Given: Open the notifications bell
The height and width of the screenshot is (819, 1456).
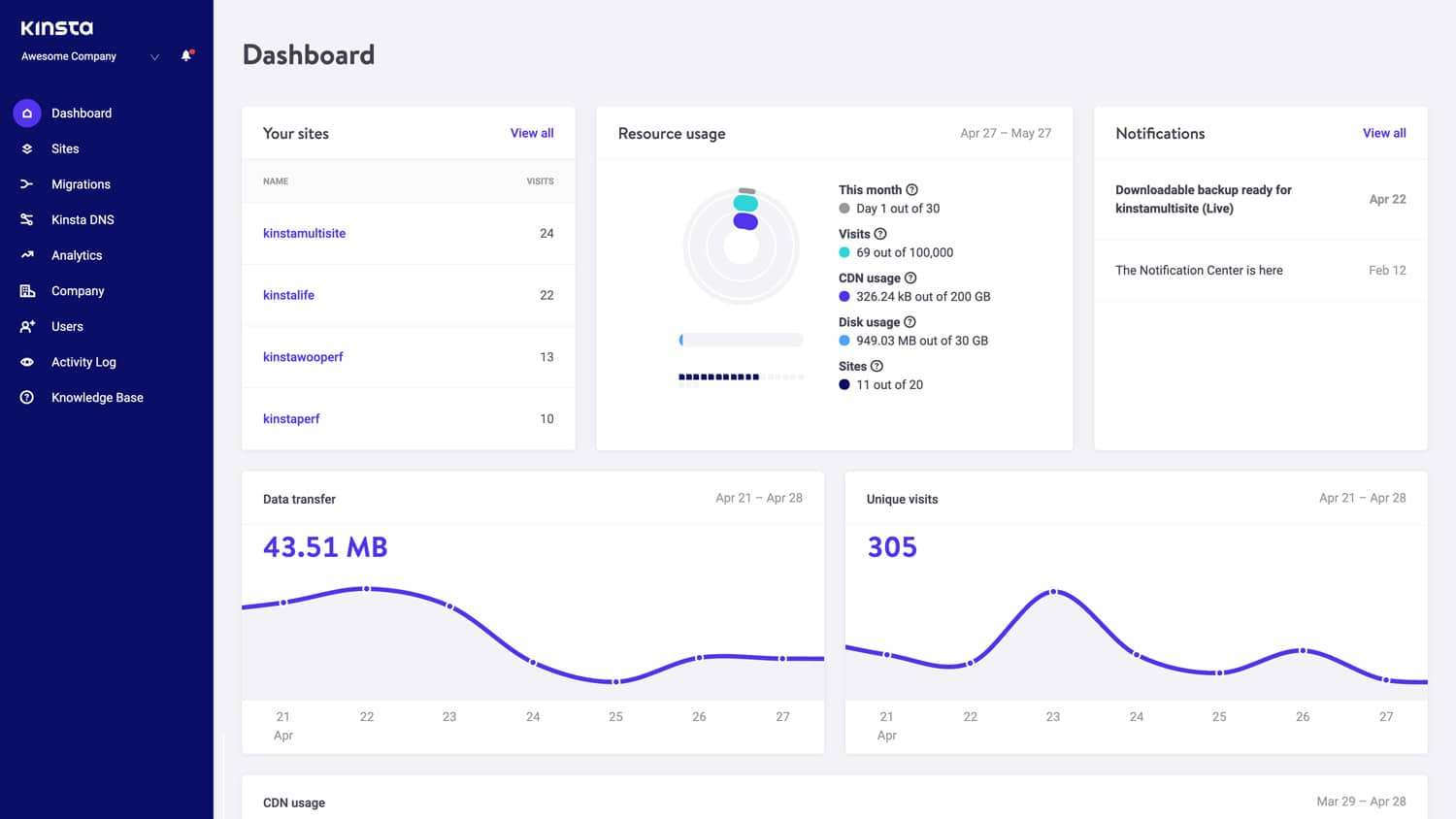Looking at the screenshot, I should click(x=186, y=56).
